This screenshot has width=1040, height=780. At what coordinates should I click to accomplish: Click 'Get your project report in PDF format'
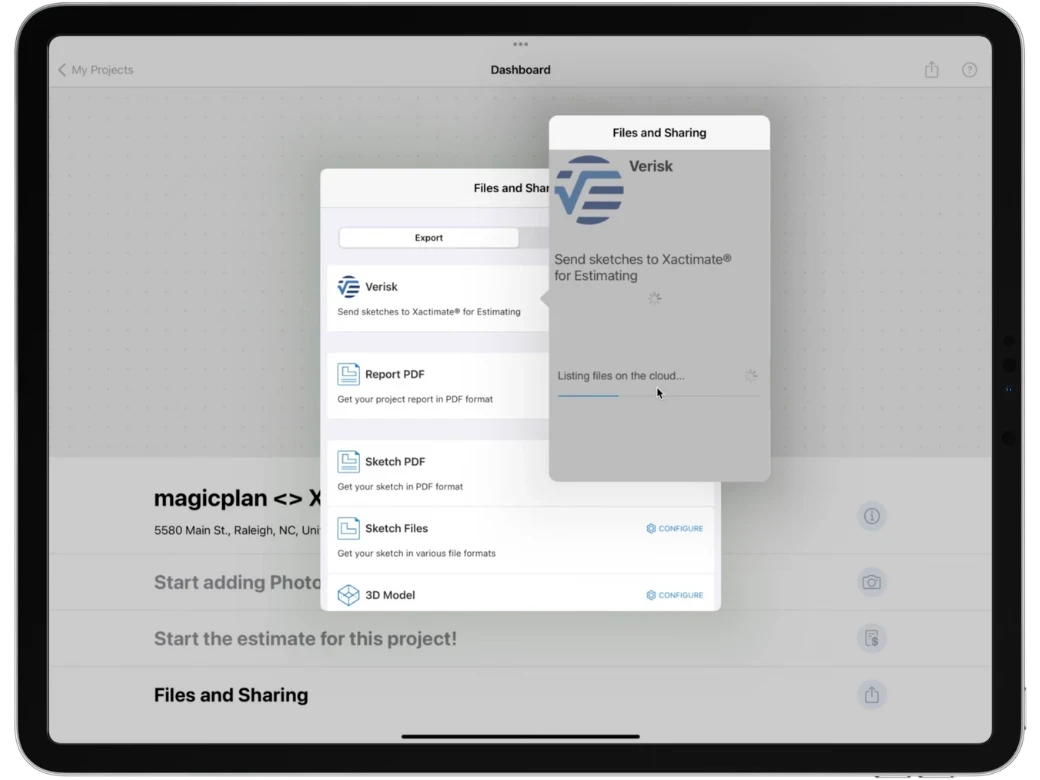[x=415, y=399]
